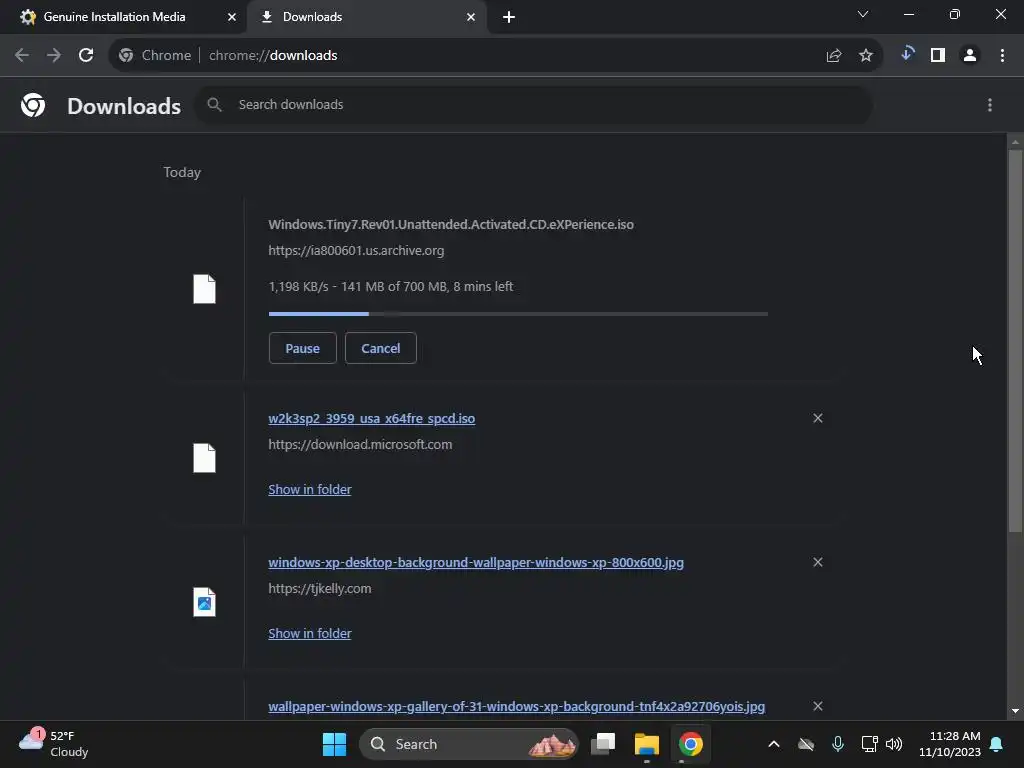Open w2k3sp2_3959_usa_x64fre_spcd.iso file
The width and height of the screenshot is (1024, 768).
[x=372, y=419]
